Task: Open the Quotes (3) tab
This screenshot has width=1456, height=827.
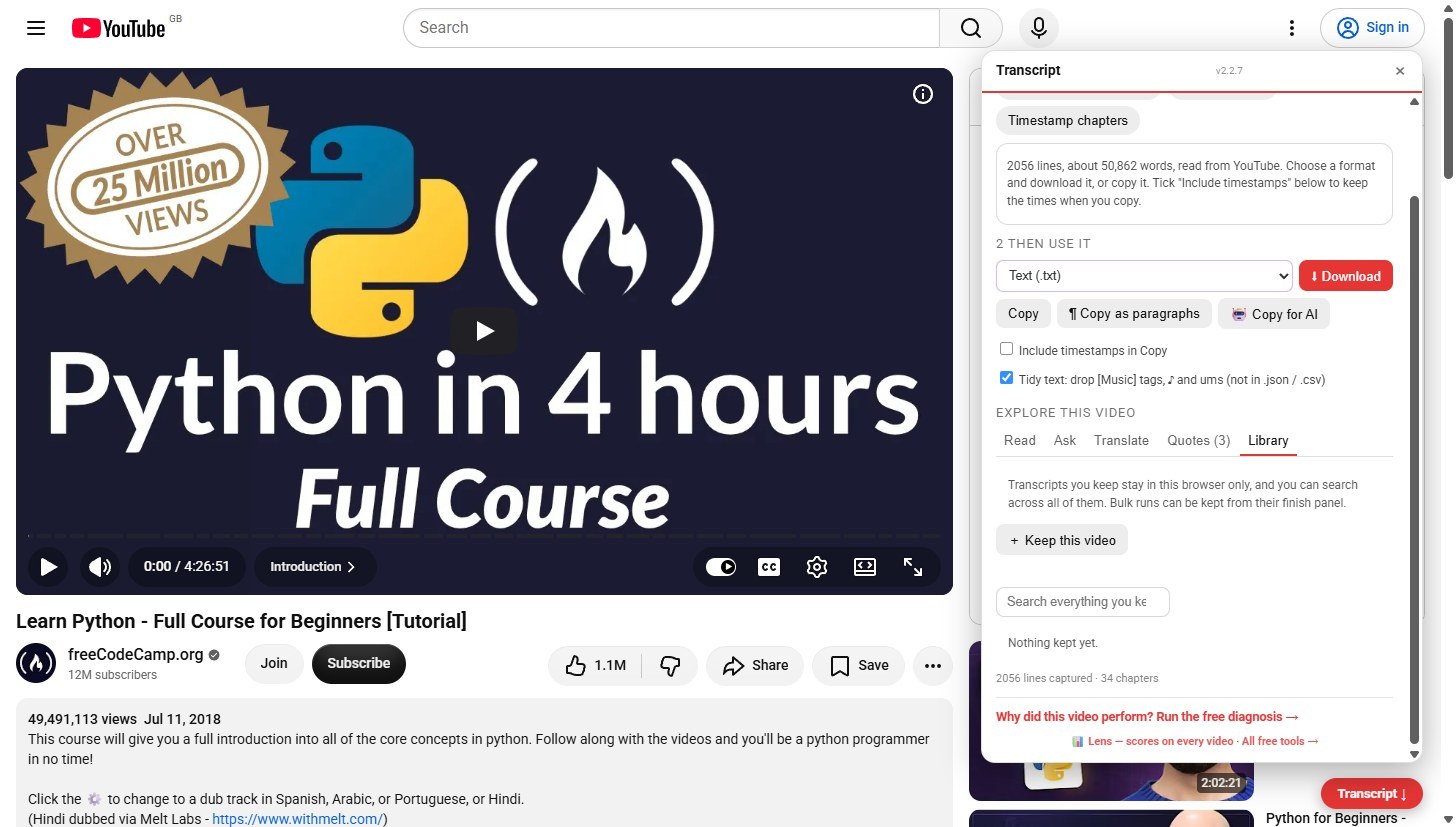Action: (1199, 441)
